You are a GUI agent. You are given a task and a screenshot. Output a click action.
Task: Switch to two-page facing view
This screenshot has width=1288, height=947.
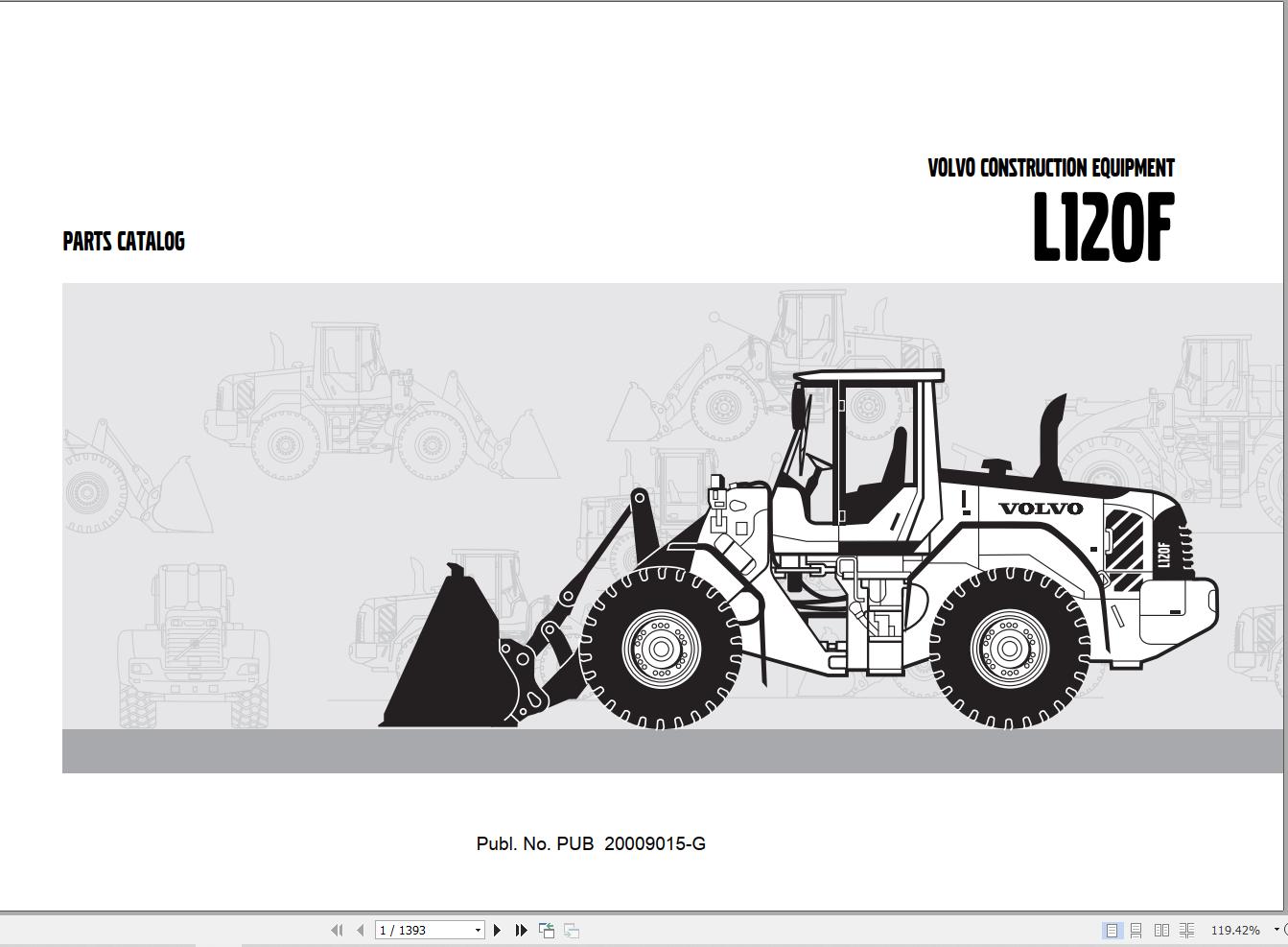(1161, 930)
